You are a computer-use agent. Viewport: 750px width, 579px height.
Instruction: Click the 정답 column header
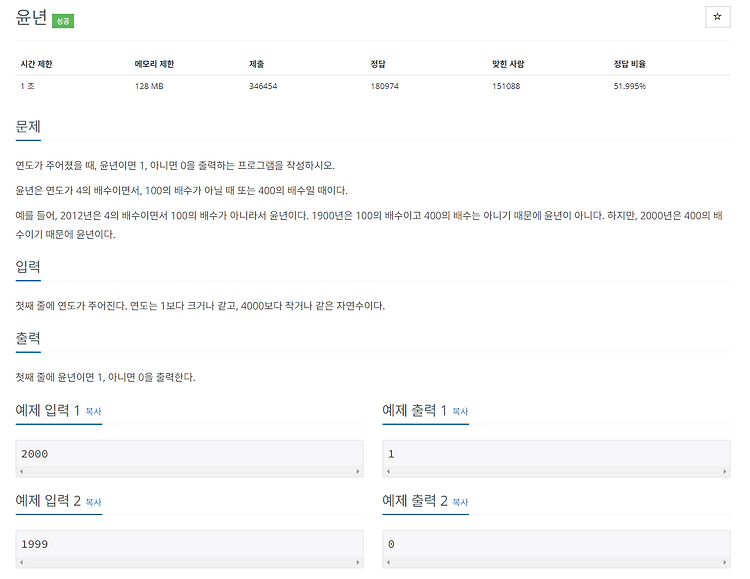pos(378,64)
